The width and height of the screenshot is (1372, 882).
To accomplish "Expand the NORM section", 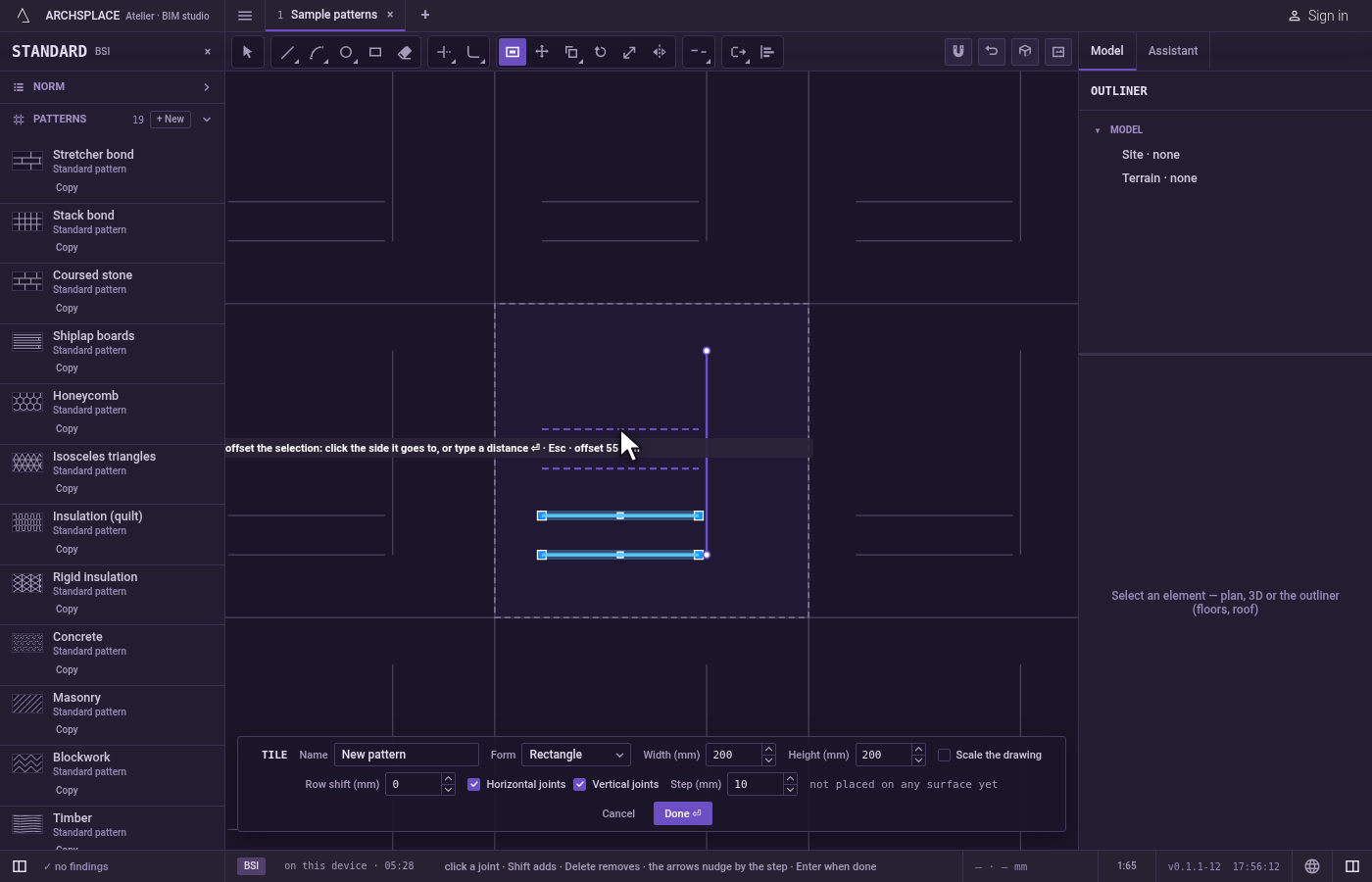I will [x=112, y=87].
